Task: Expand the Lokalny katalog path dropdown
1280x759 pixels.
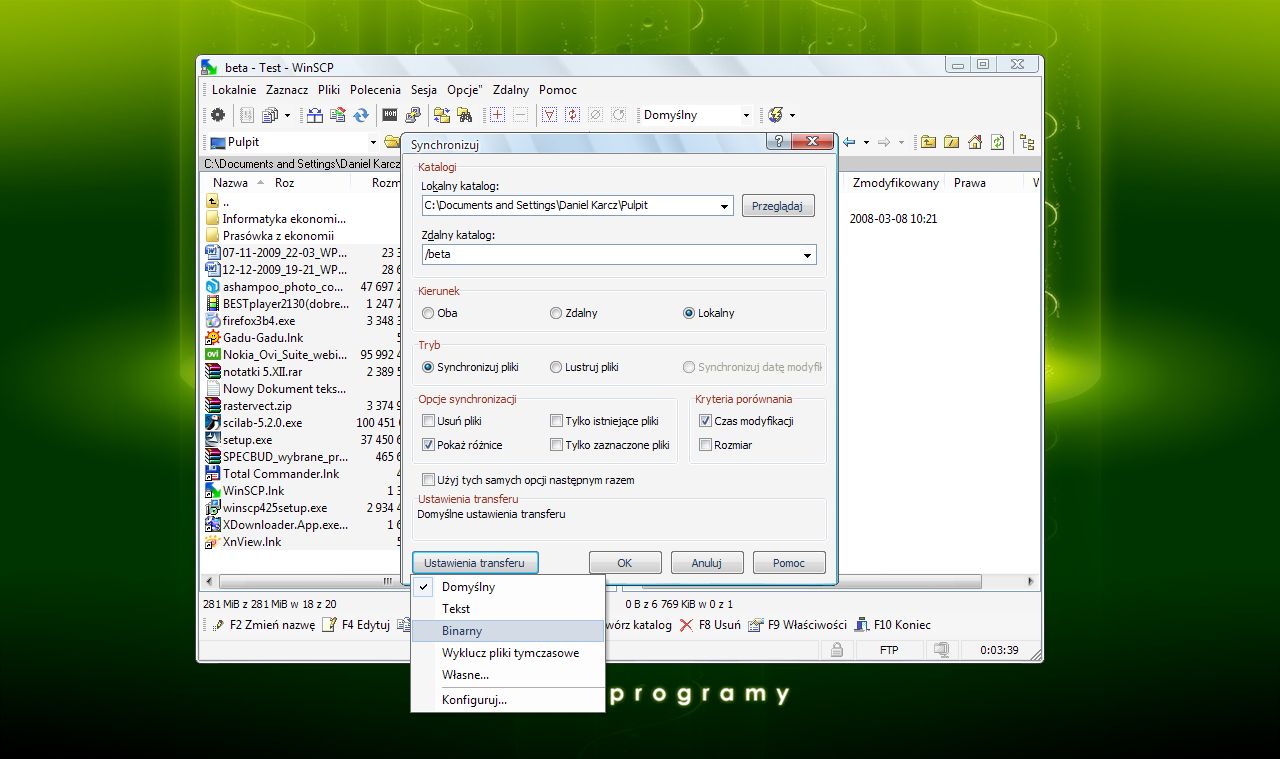Action: 725,206
